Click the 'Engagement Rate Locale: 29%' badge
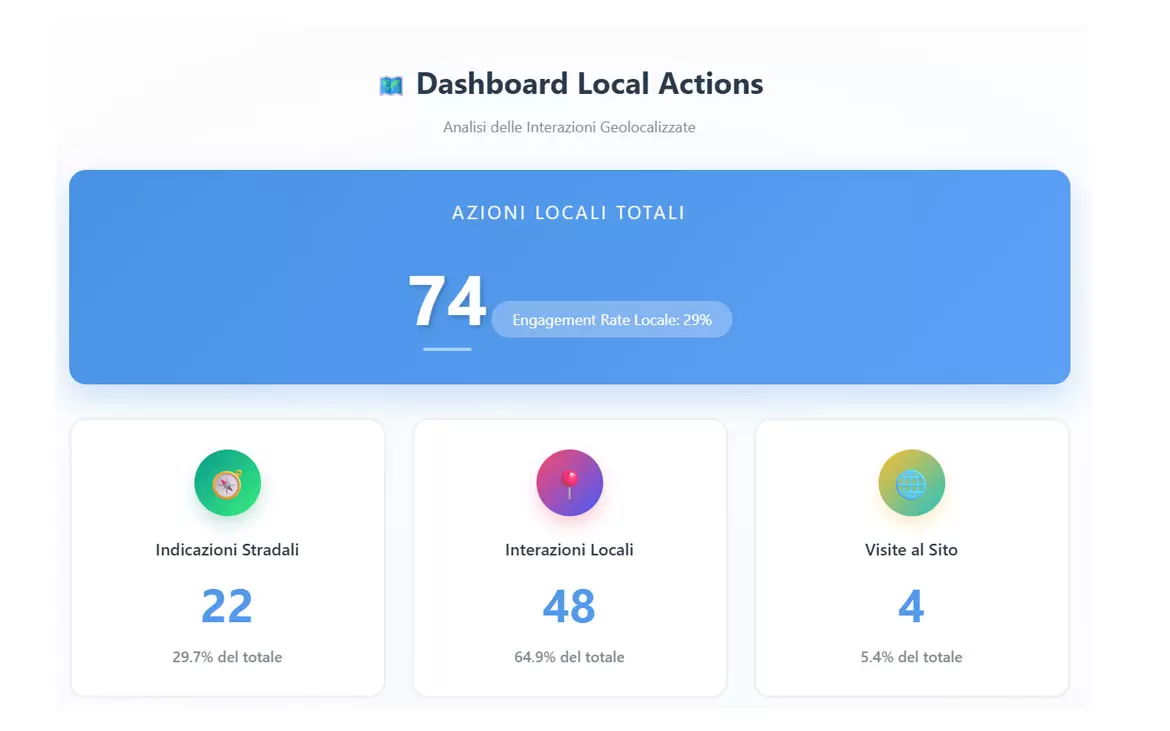Image resolution: width=1170 pixels, height=731 pixels. pyautogui.click(x=612, y=320)
